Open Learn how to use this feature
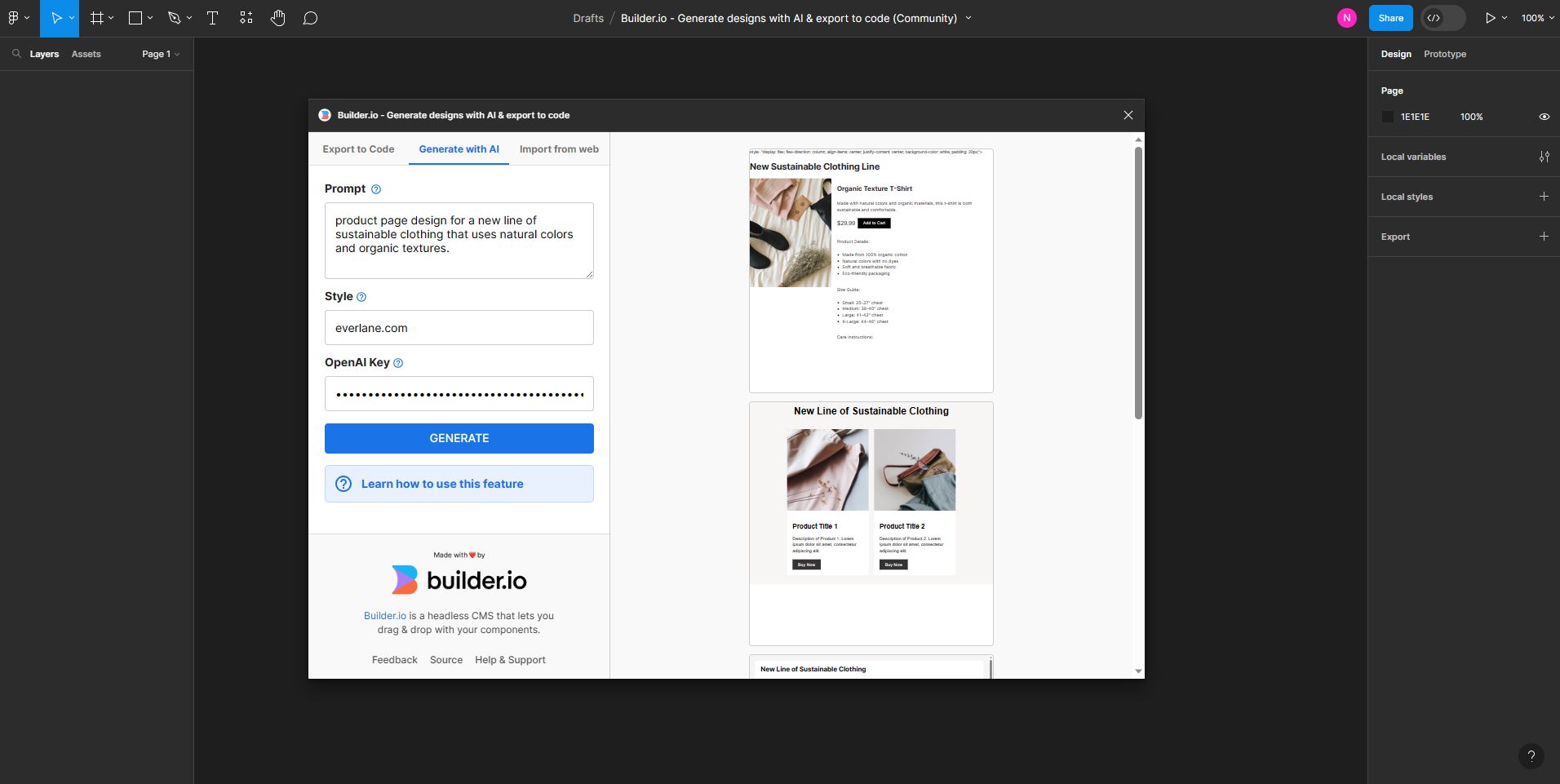 (x=459, y=484)
